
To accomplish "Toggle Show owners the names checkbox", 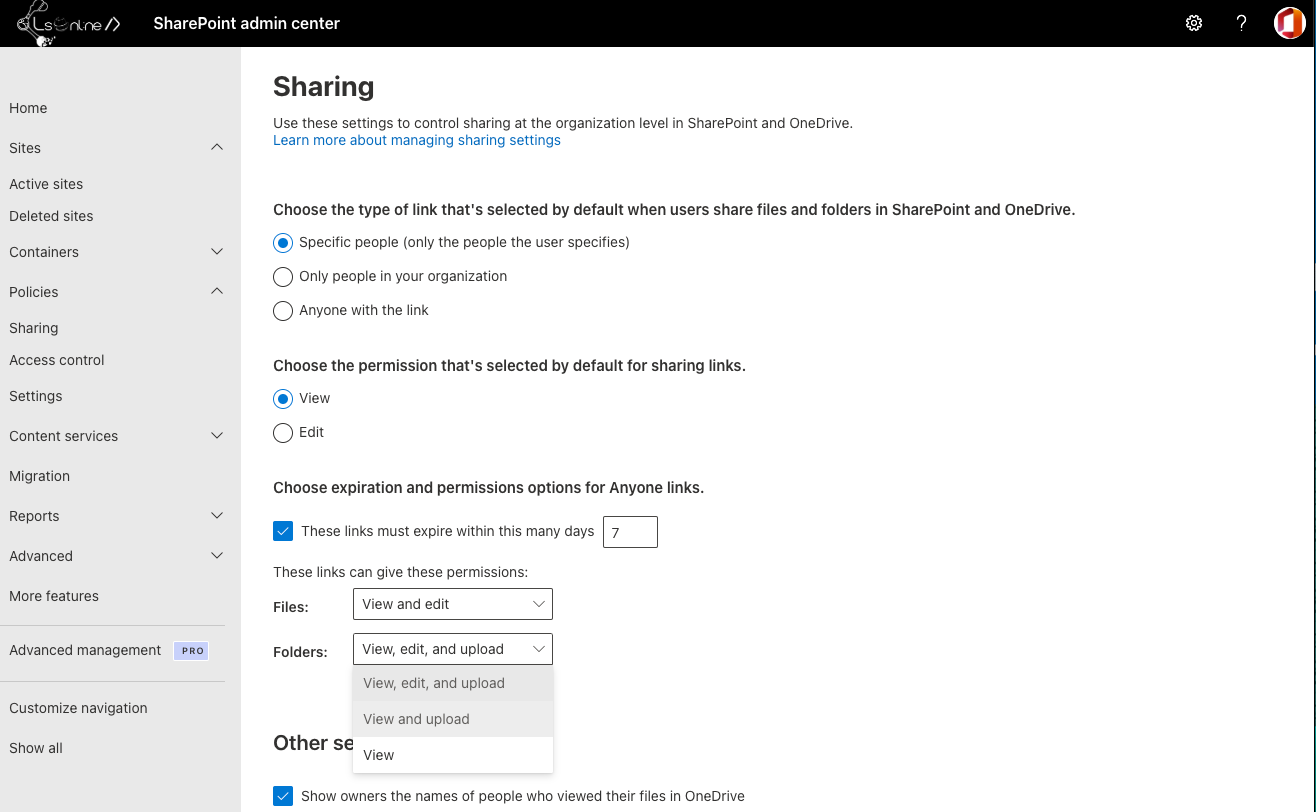I will [283, 796].
